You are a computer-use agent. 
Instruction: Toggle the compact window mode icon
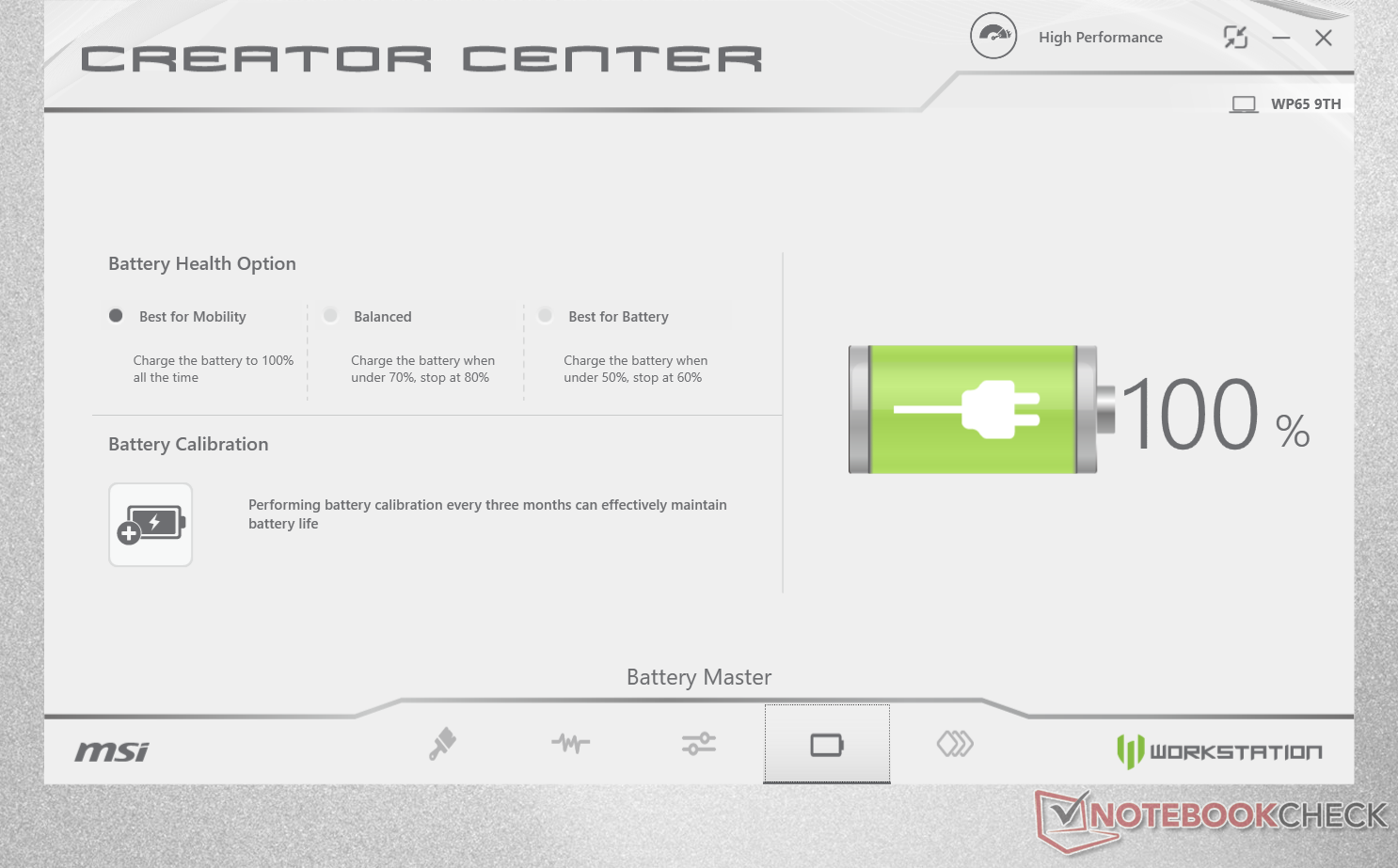(x=1235, y=38)
